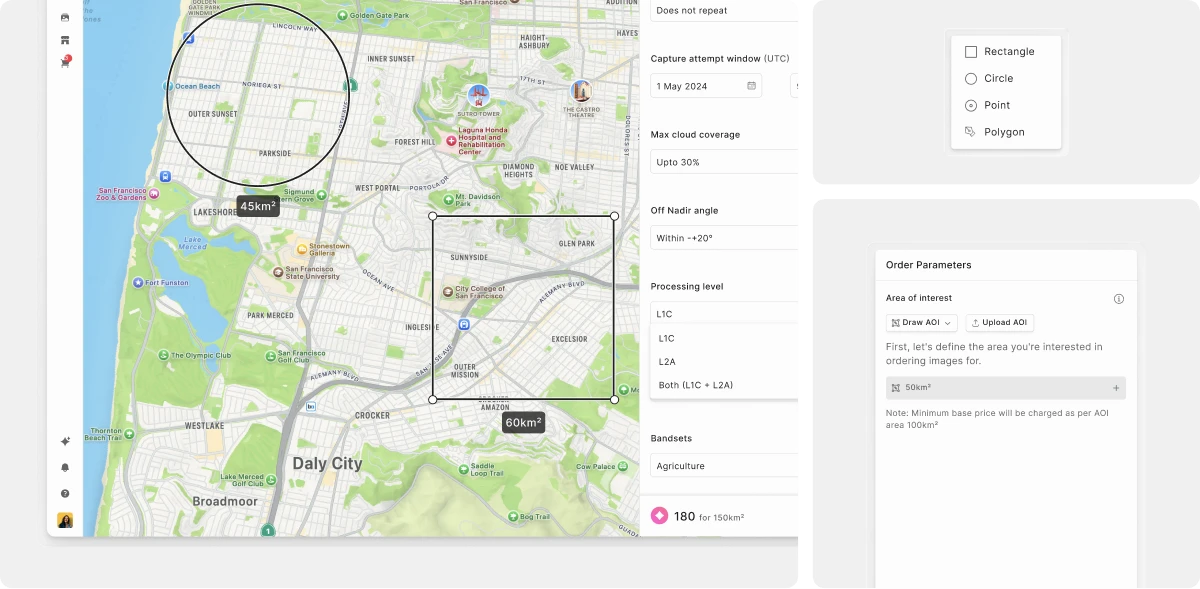Open the Off Nadir angle dropdown
The image size is (1200, 589).
pyautogui.click(x=724, y=238)
